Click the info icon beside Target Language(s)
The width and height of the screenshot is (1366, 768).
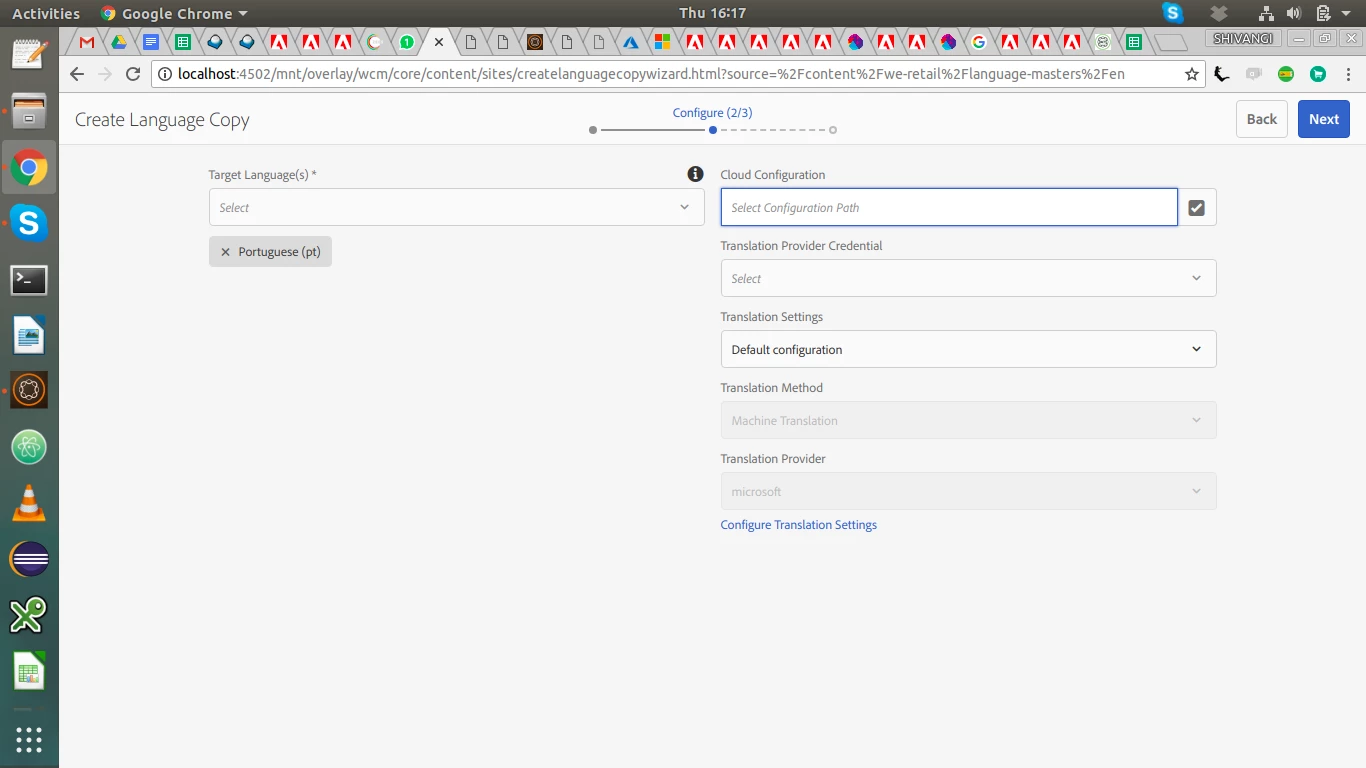695,174
